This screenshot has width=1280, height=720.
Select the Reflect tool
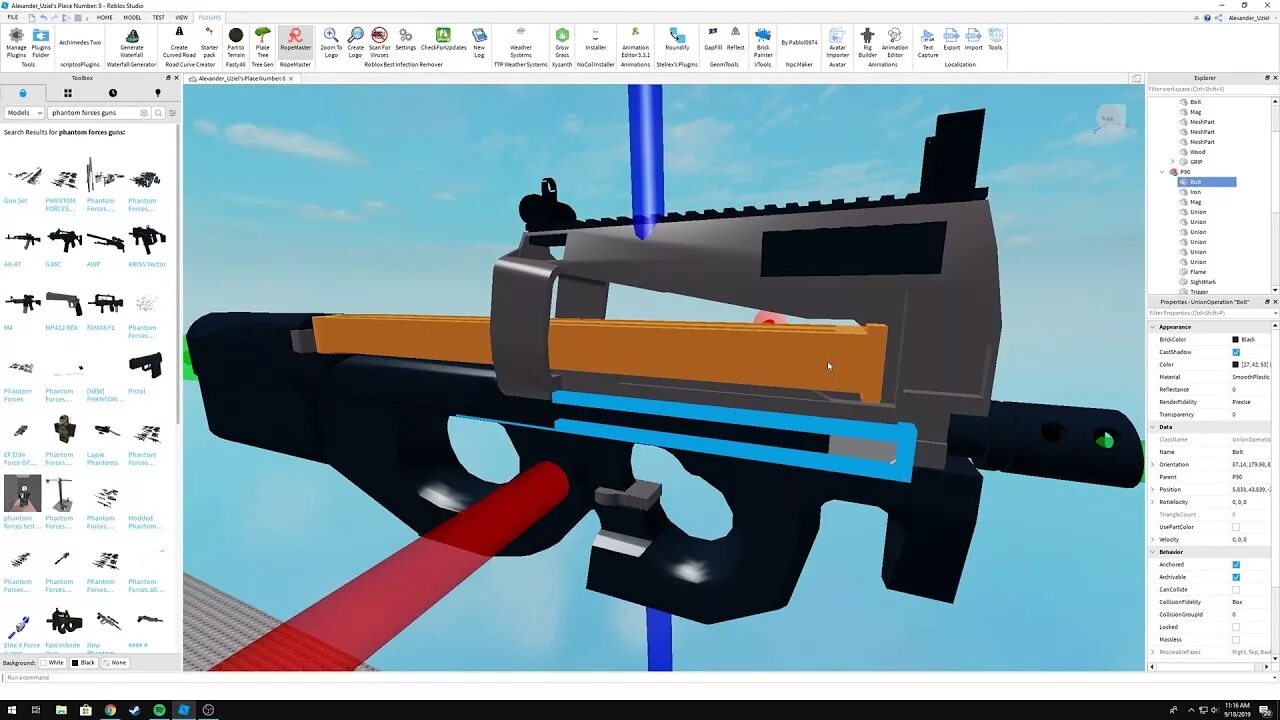point(736,40)
